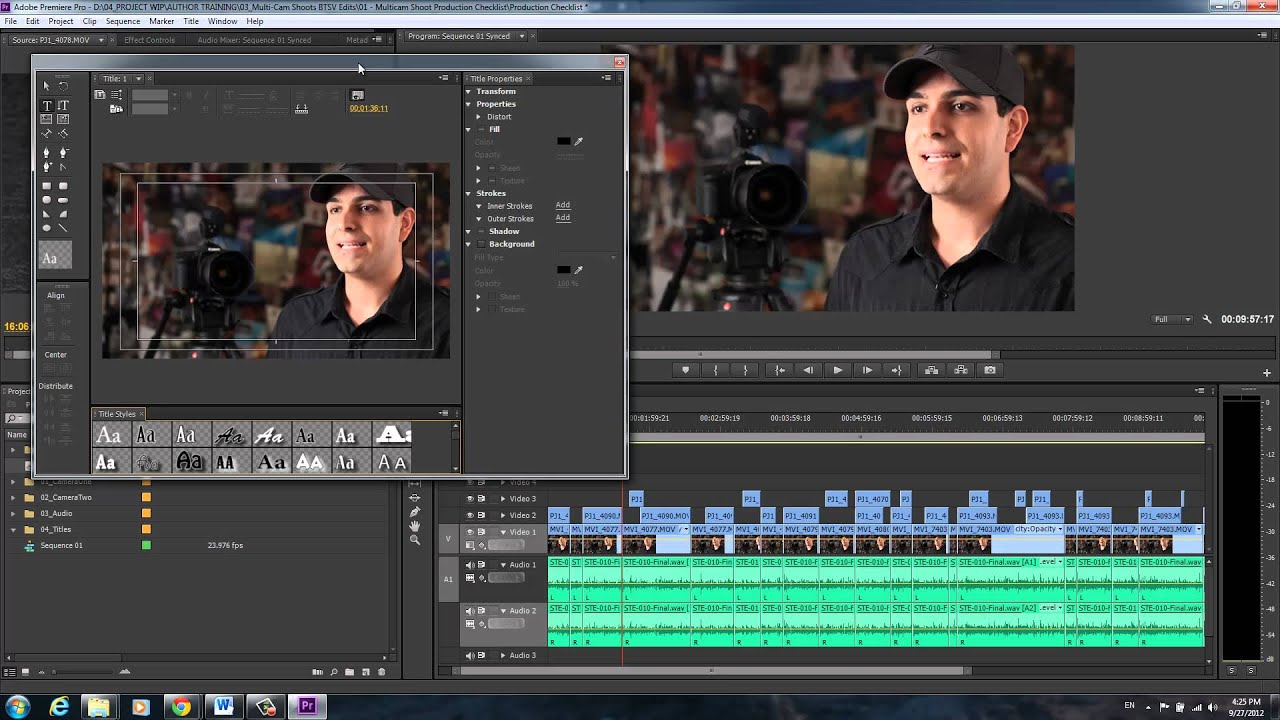The height and width of the screenshot is (720, 1280).
Task: Select the timeline Zoom tool
Action: [x=415, y=540]
